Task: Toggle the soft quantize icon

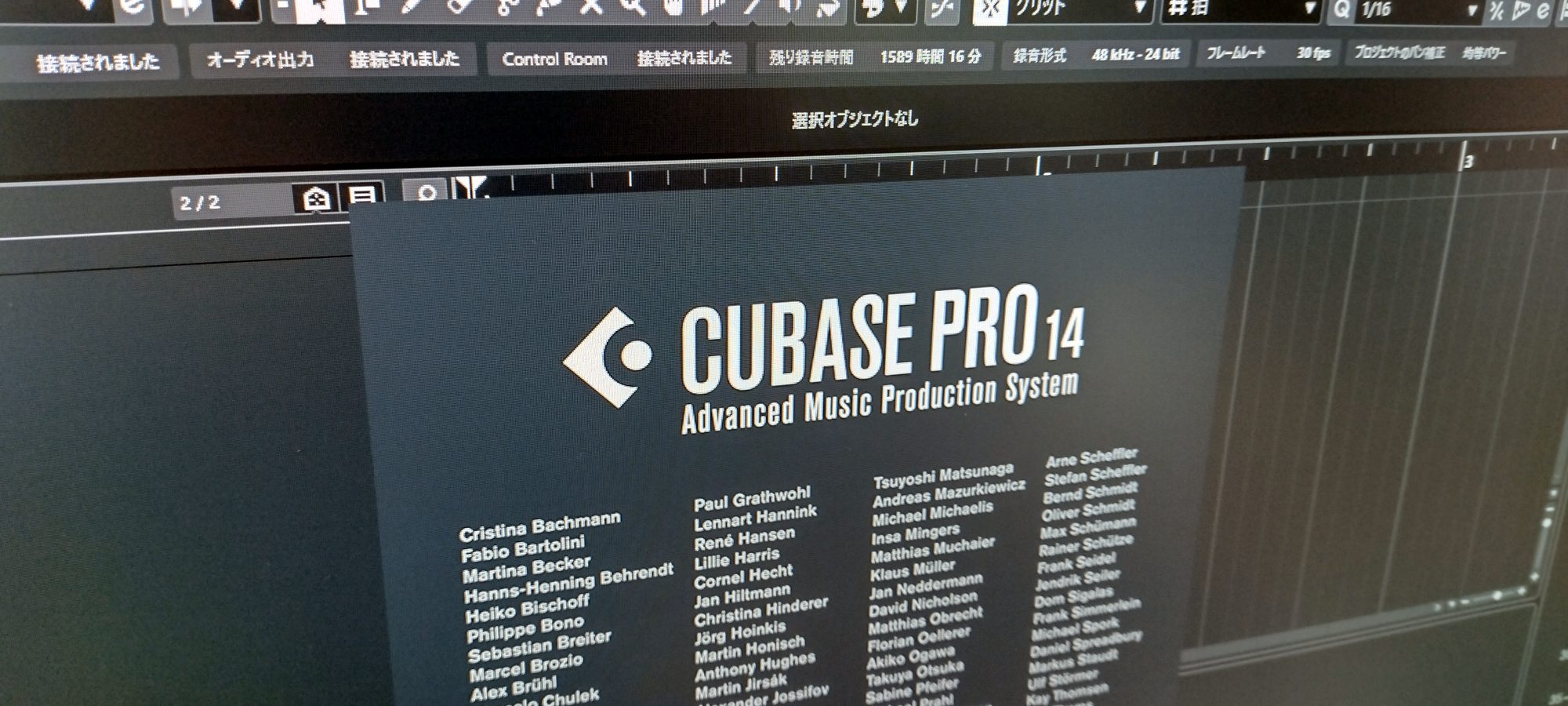Action: (x=1496, y=10)
